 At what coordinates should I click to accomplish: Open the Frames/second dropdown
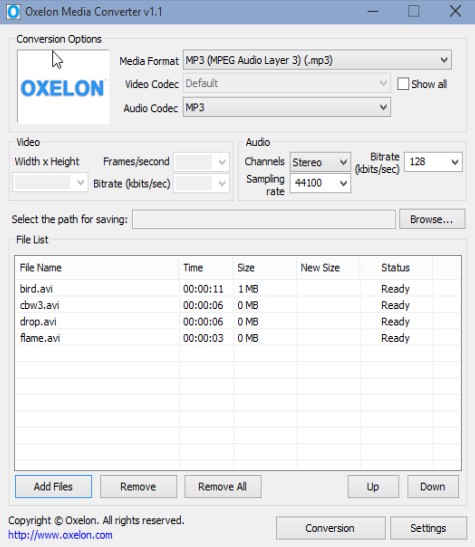(x=202, y=162)
